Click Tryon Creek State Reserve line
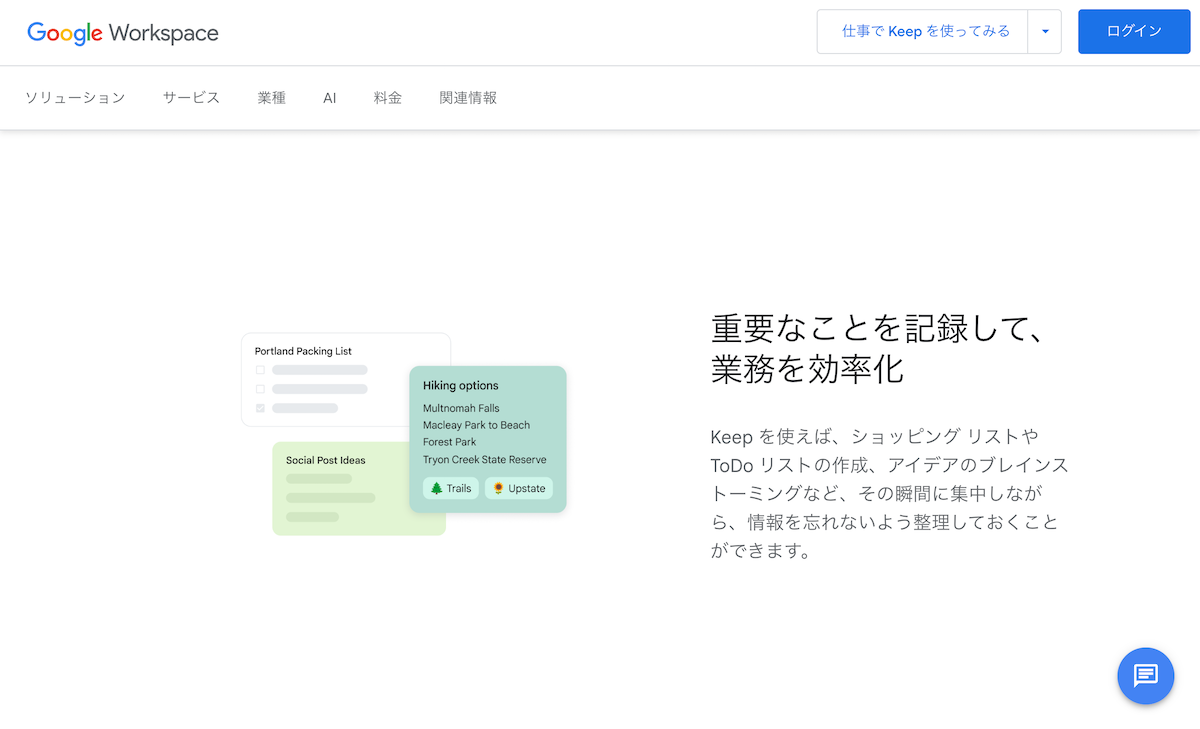Viewport: 1200px width, 729px height. (484, 459)
